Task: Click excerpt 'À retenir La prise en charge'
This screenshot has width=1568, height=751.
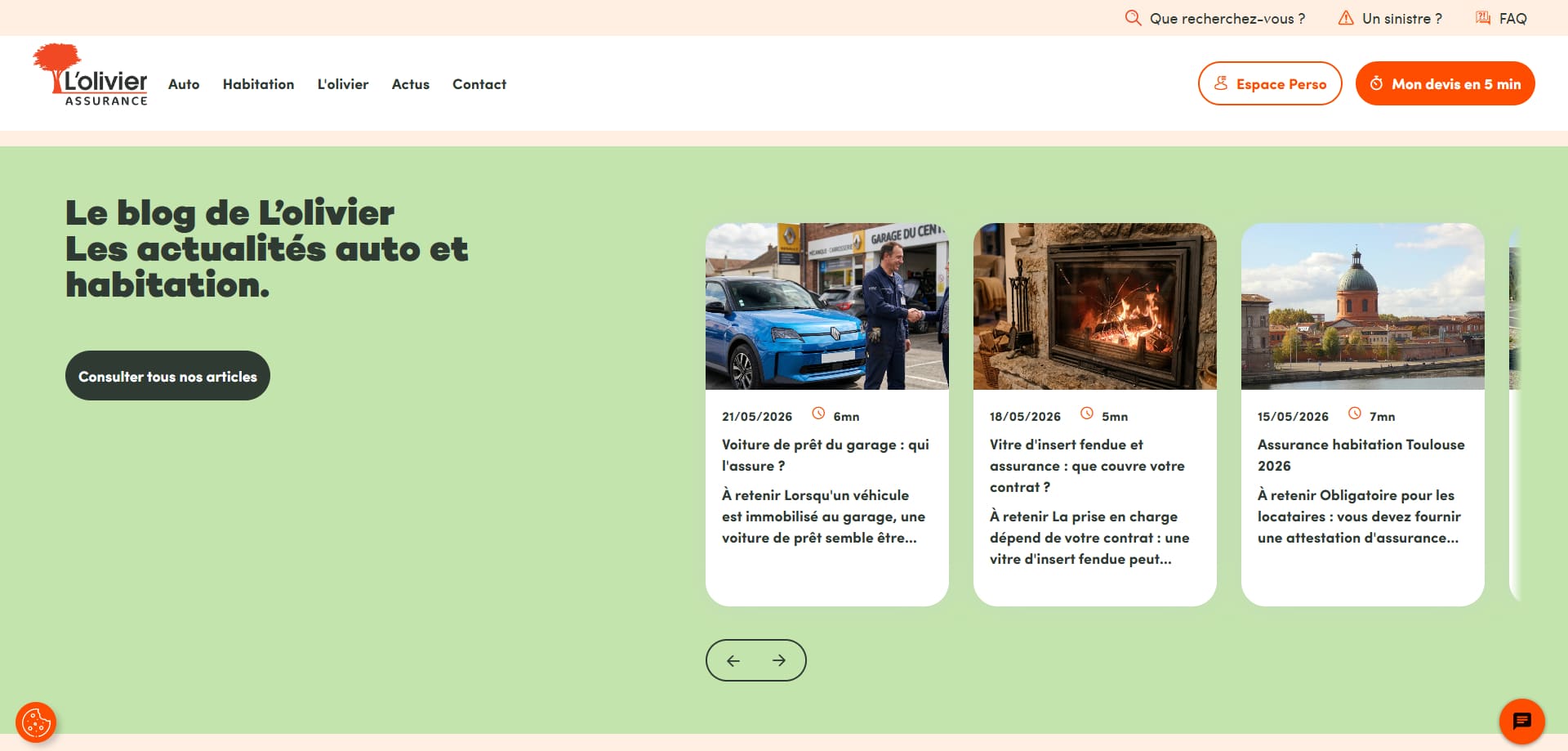Action: click(x=1089, y=538)
